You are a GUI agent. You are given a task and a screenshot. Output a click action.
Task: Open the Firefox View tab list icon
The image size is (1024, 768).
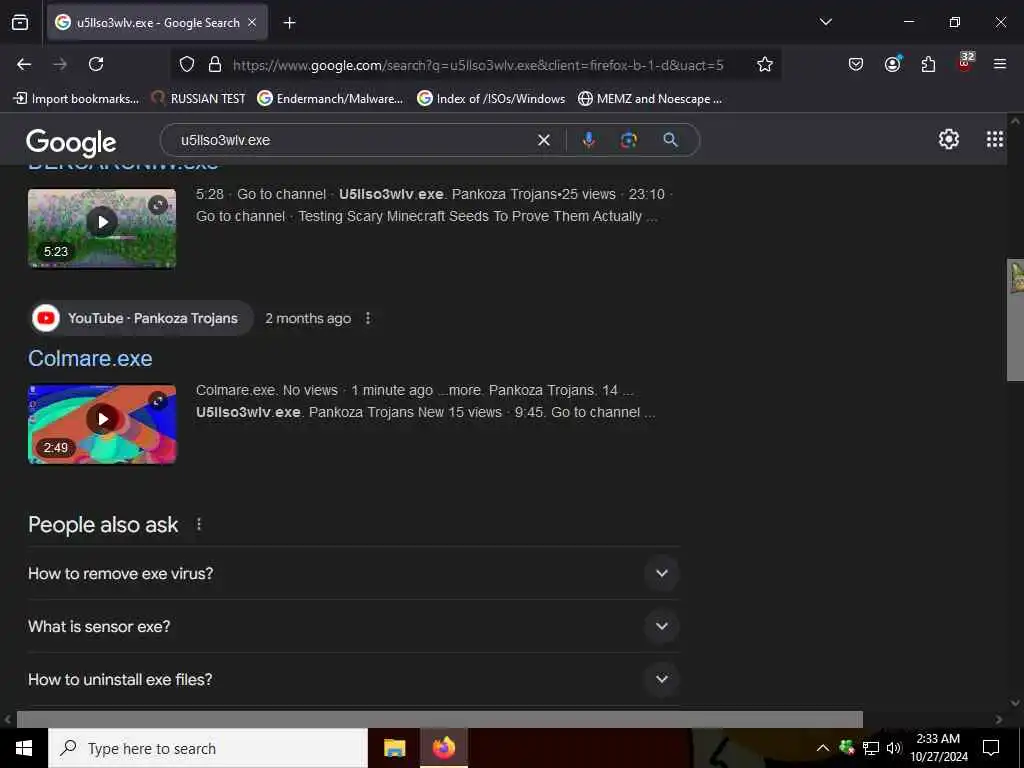click(x=20, y=22)
